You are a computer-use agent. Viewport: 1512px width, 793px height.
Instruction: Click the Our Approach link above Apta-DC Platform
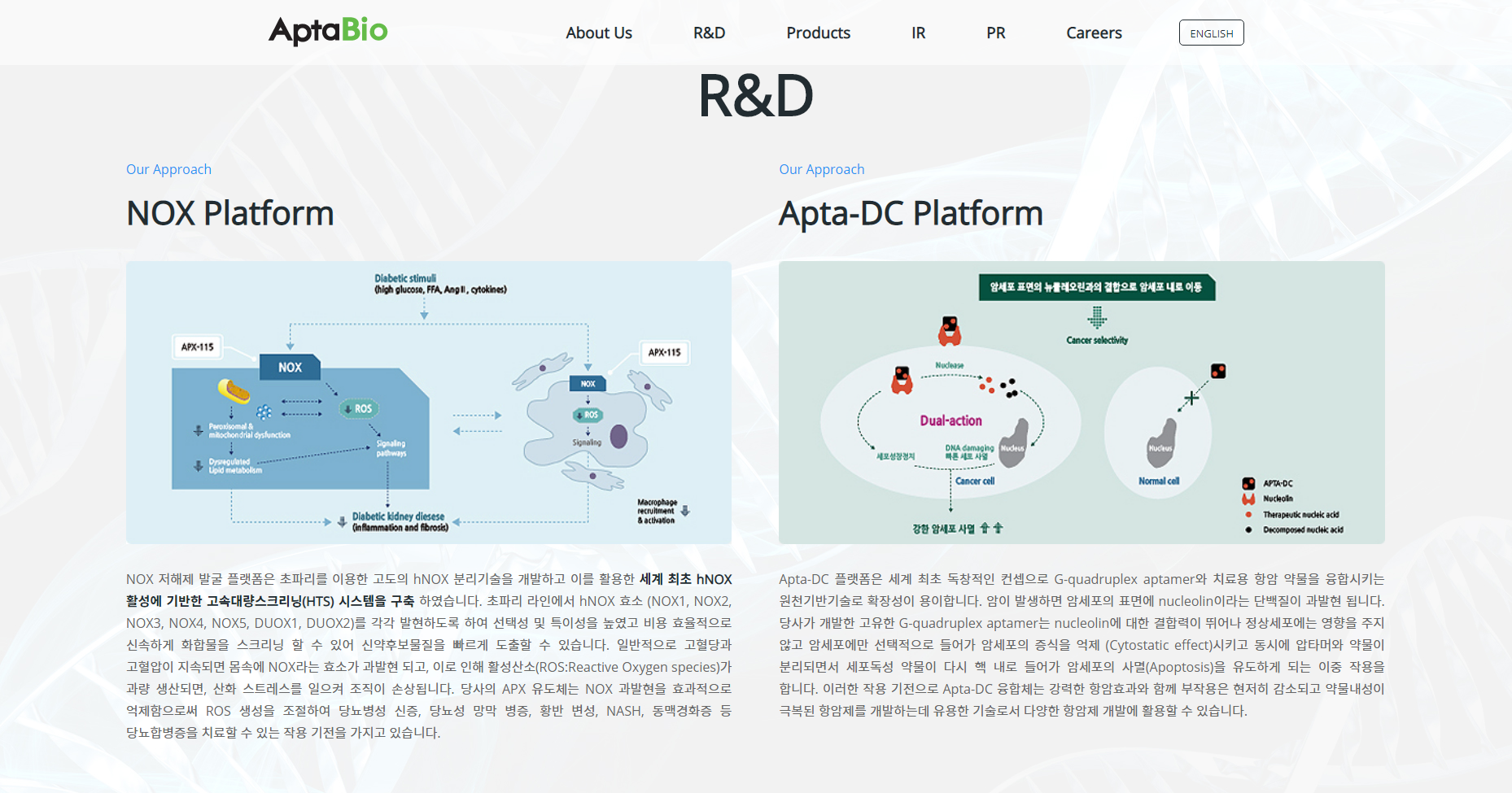coord(821,169)
